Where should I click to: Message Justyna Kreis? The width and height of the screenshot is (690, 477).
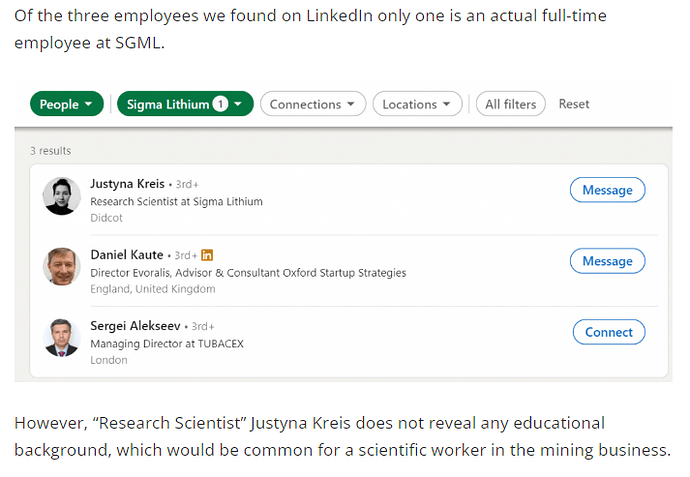coord(607,190)
